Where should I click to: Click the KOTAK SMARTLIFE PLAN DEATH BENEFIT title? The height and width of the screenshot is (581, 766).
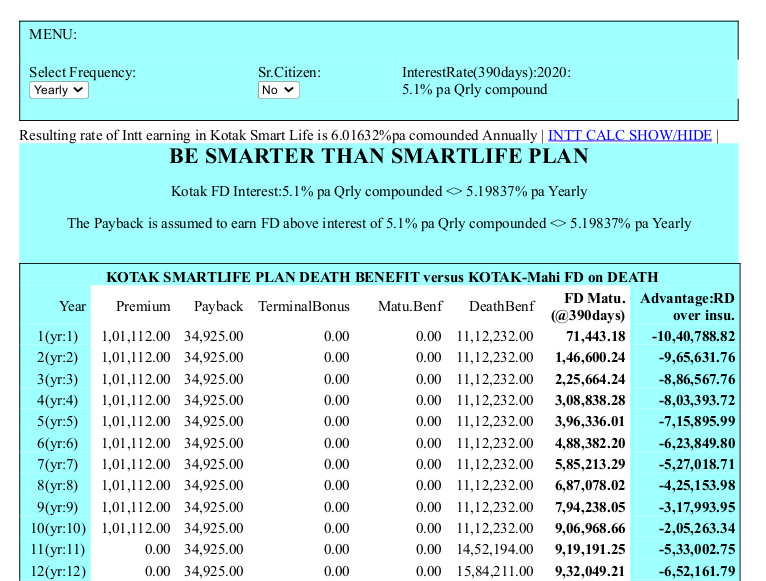382,278
